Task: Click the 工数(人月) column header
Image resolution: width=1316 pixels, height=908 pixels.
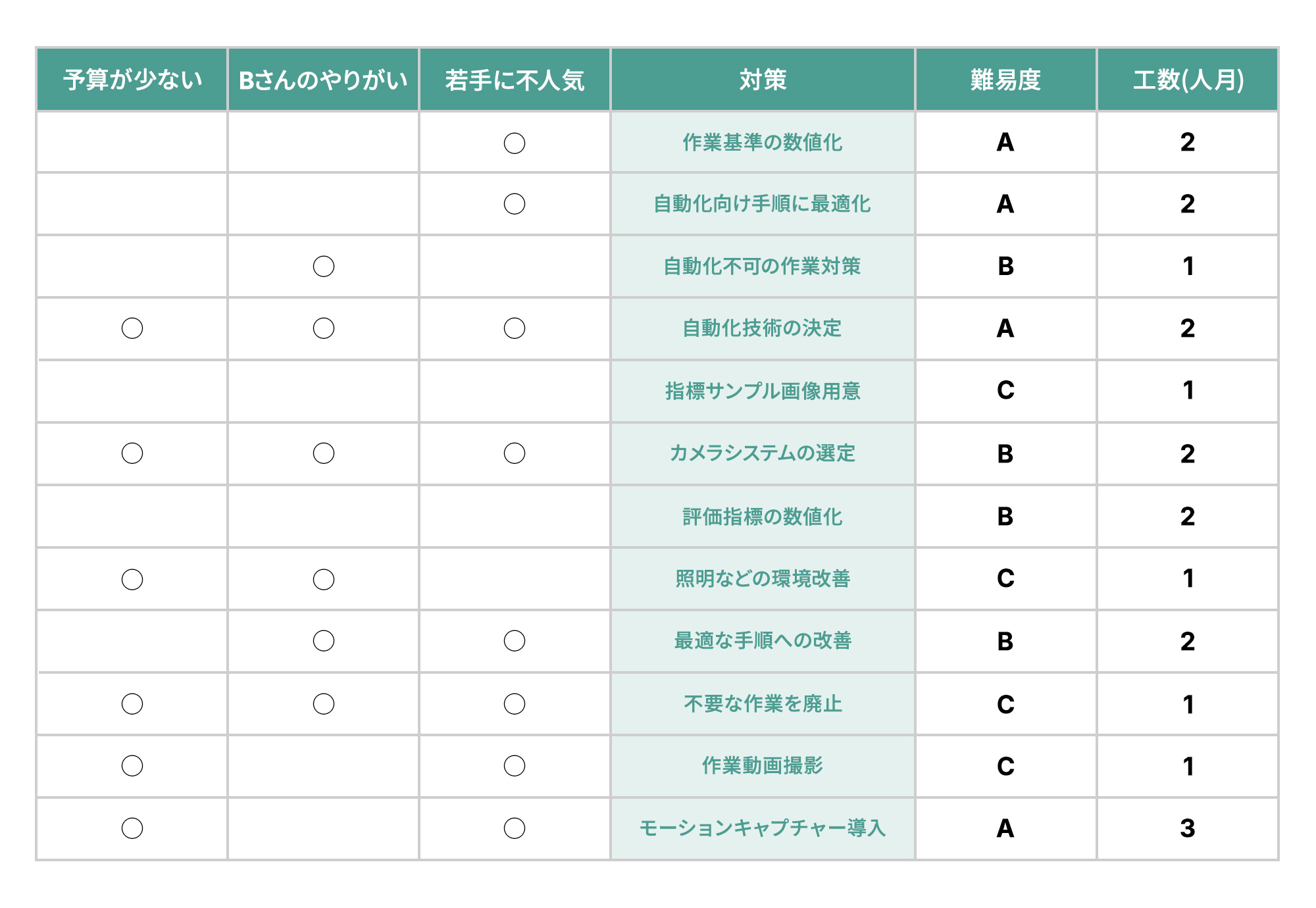Action: (x=1188, y=80)
